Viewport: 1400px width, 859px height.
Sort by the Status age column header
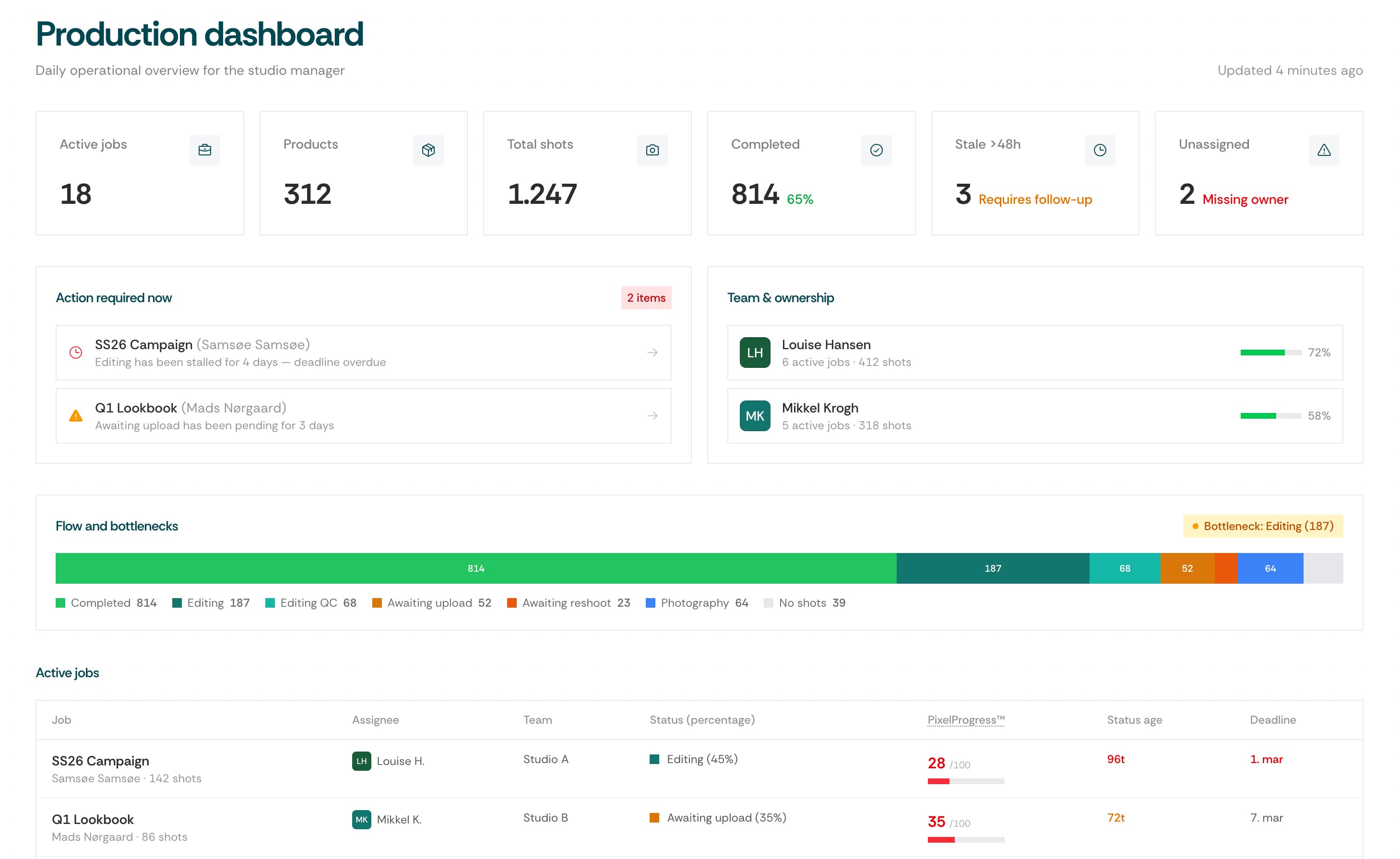(1134, 720)
